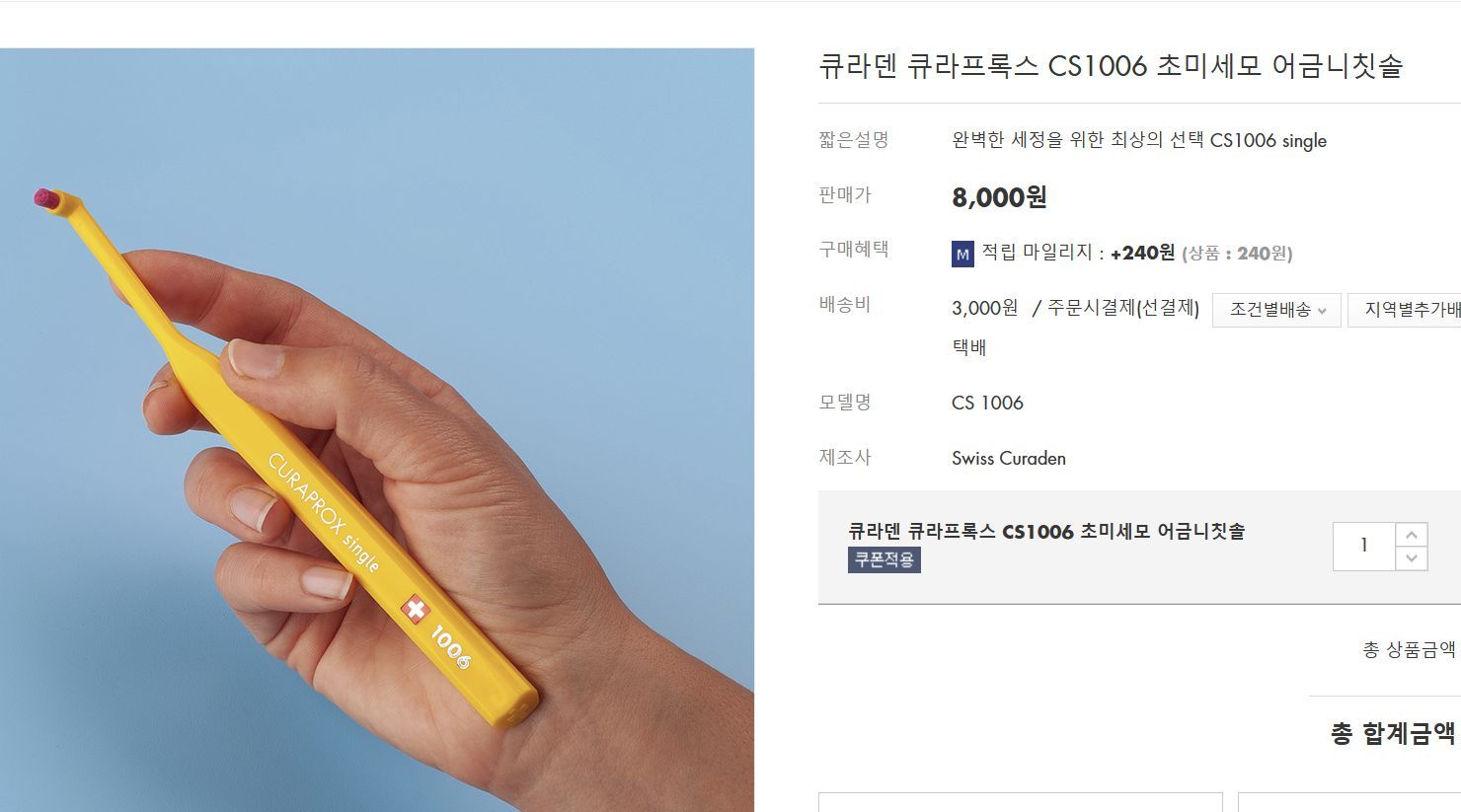Click the left outlined button at page bottom
Screen dimensions: 1461x812
click(1021, 802)
